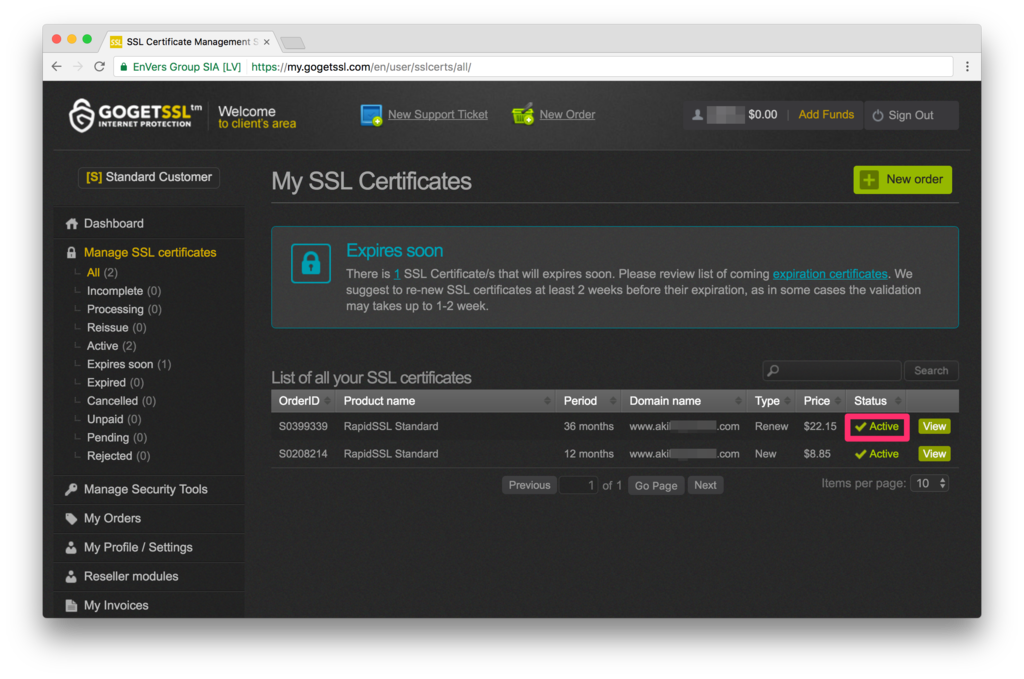The image size is (1024, 679).
Task: Open the Add Funds link
Action: (x=825, y=114)
